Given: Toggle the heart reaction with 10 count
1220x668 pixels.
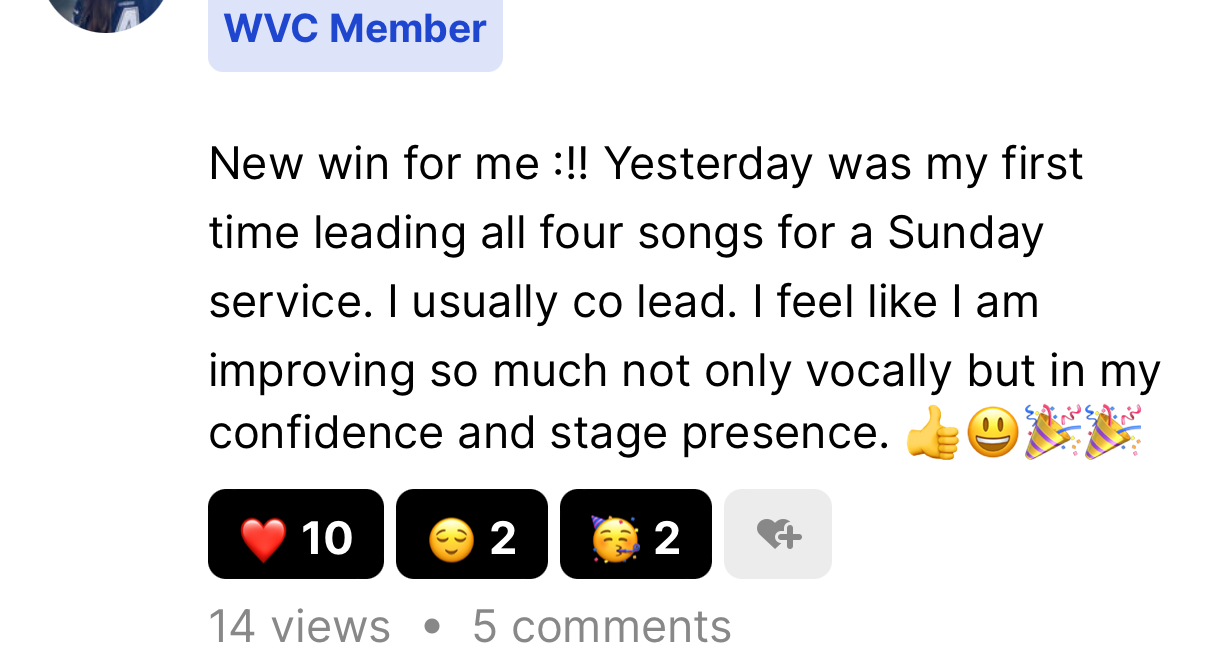Looking at the screenshot, I should [296, 534].
